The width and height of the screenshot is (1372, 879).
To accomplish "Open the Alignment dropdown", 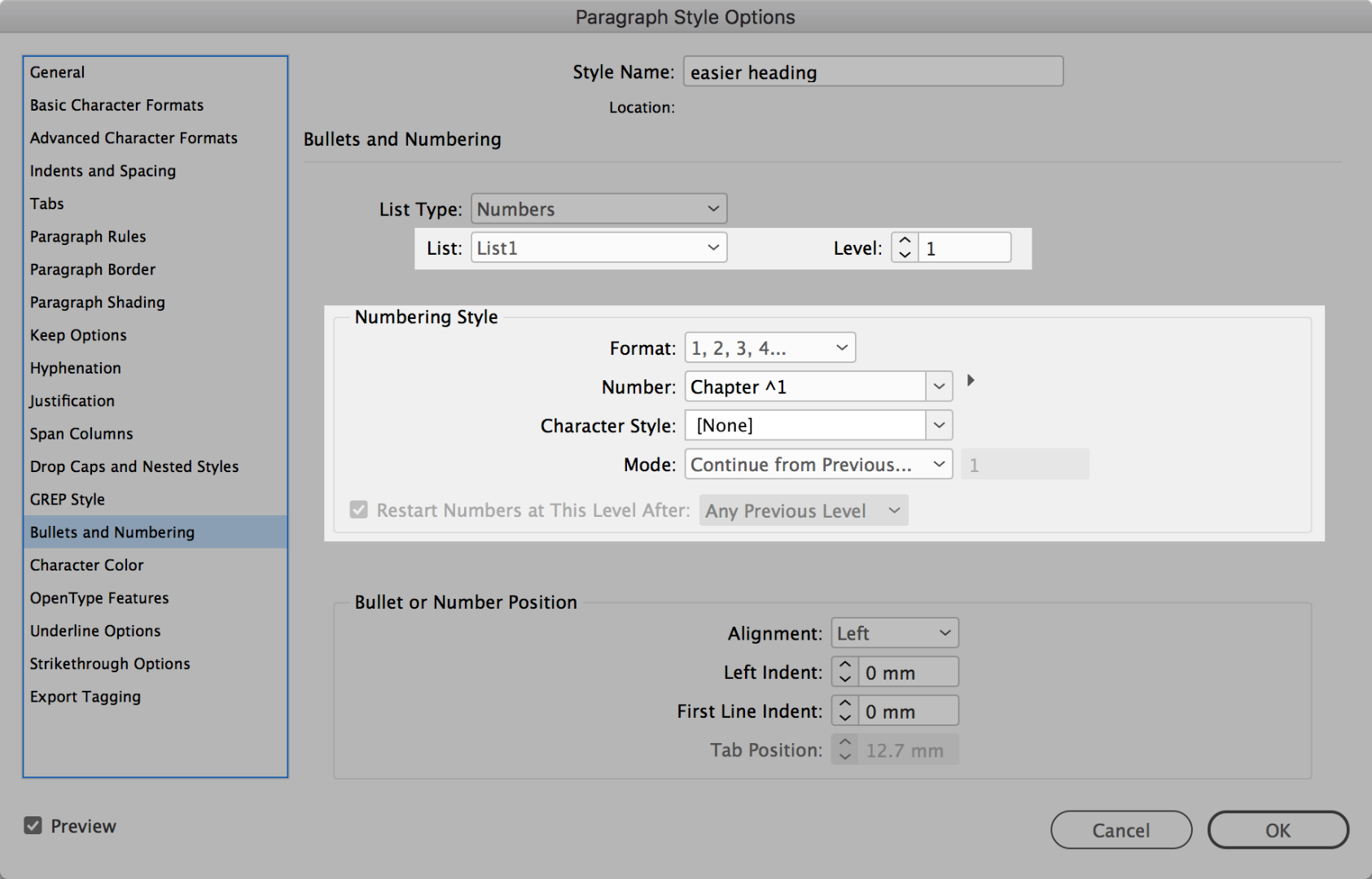I will pos(894,633).
